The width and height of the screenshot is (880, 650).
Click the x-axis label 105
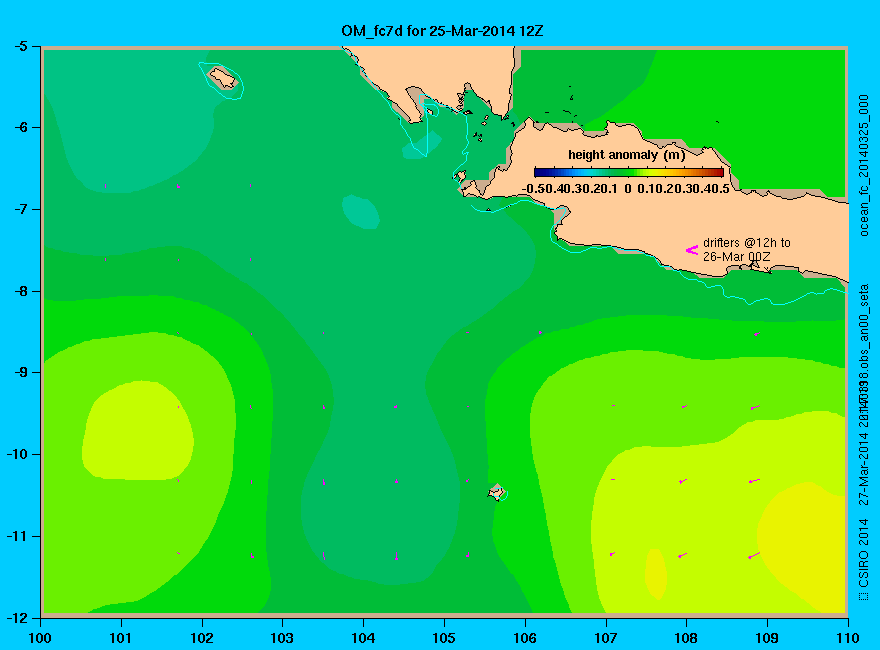coord(444,638)
